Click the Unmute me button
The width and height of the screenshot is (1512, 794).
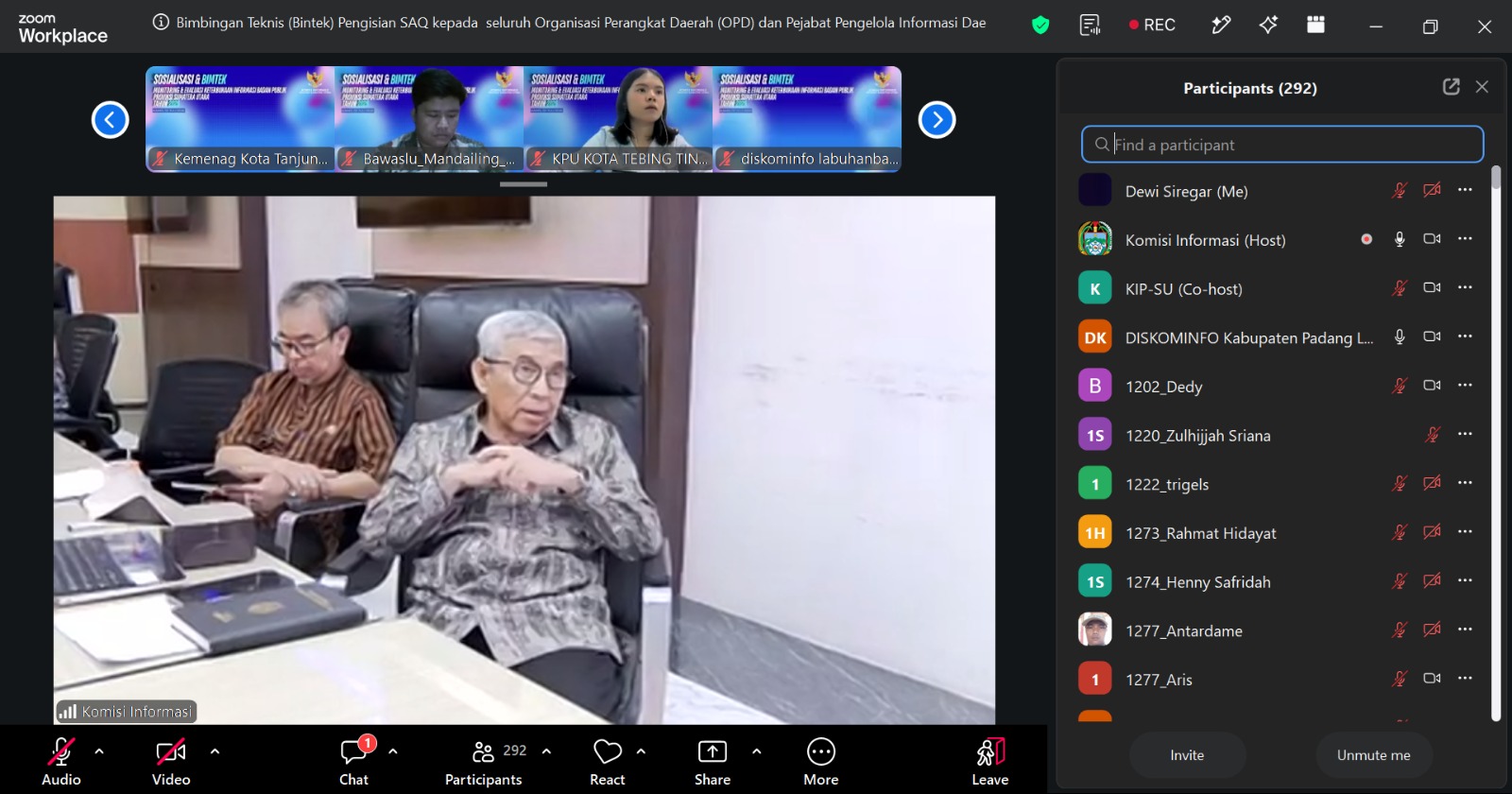coord(1374,755)
